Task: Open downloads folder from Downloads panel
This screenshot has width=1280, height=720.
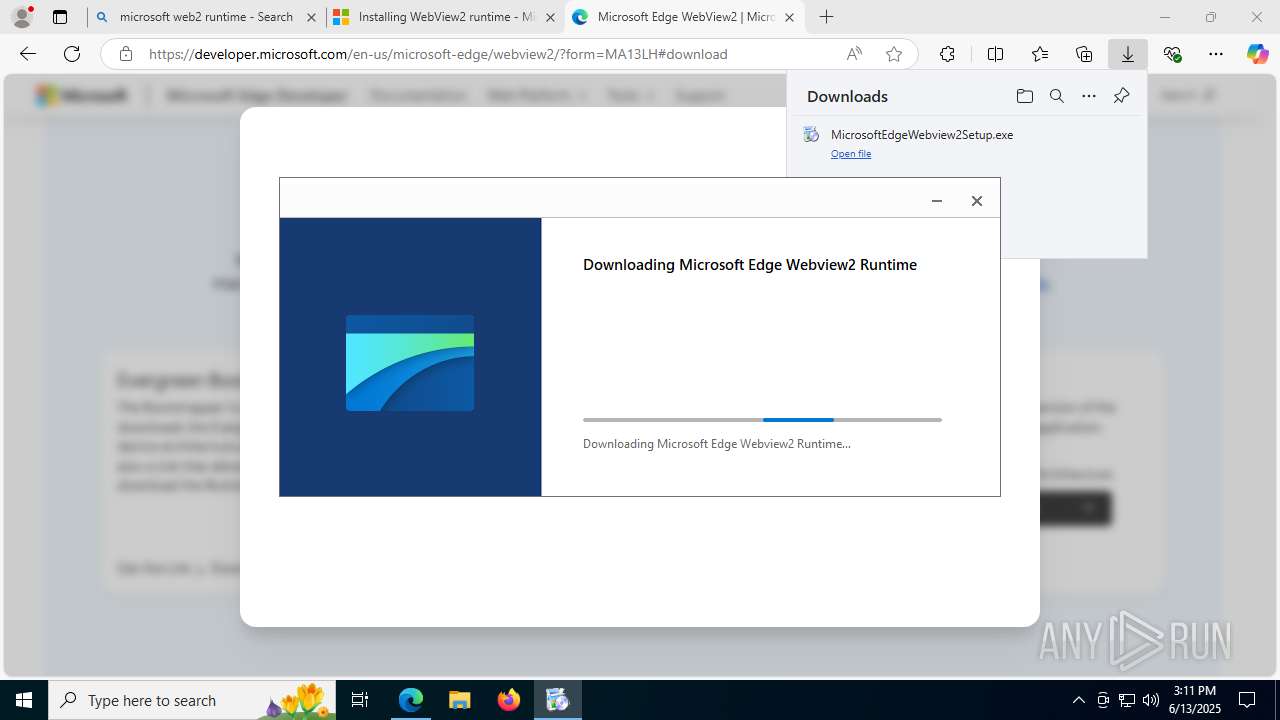Action: pyautogui.click(x=1024, y=96)
